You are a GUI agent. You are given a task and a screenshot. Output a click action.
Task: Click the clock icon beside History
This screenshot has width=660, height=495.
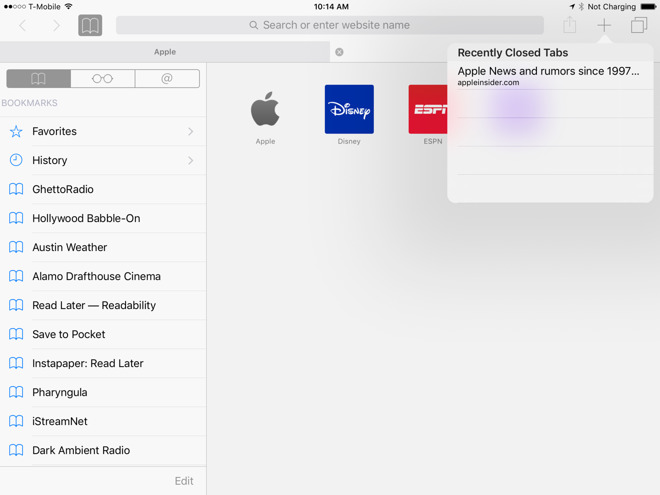16,160
